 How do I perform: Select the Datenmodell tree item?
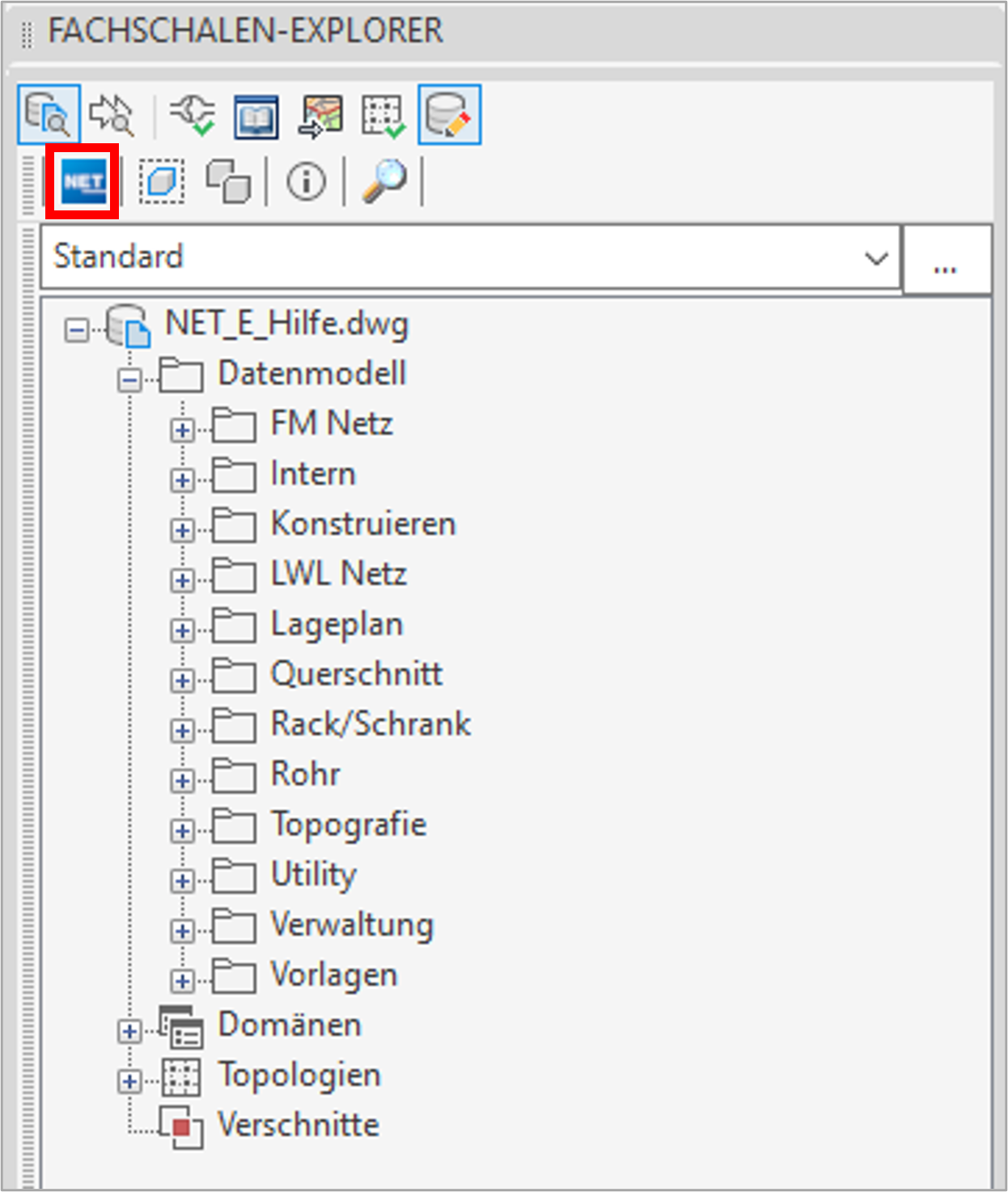point(312,374)
